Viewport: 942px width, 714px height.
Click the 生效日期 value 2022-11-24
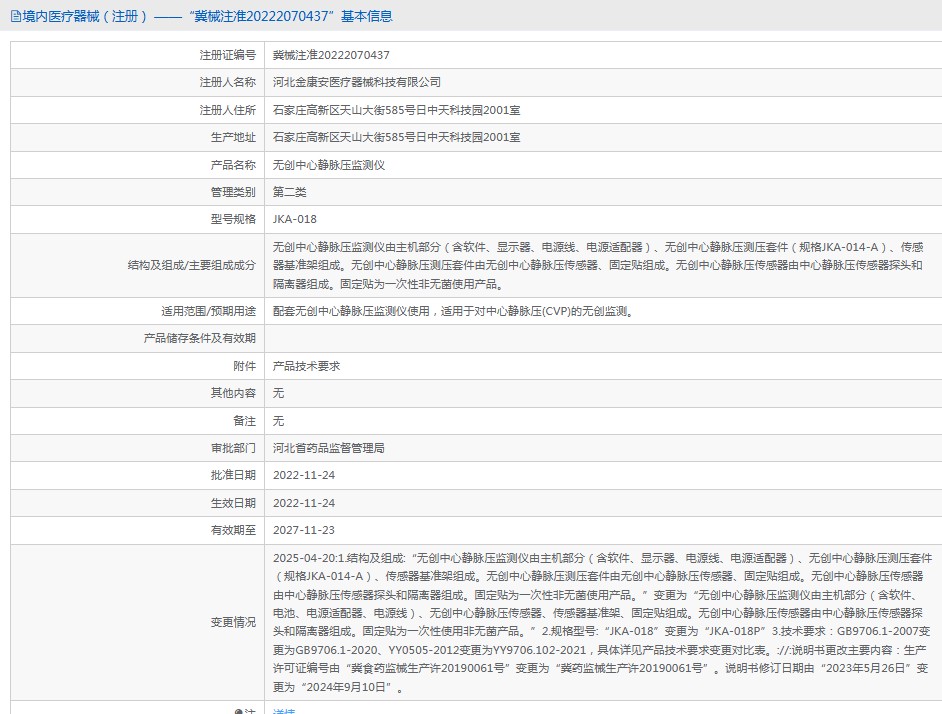(x=304, y=503)
